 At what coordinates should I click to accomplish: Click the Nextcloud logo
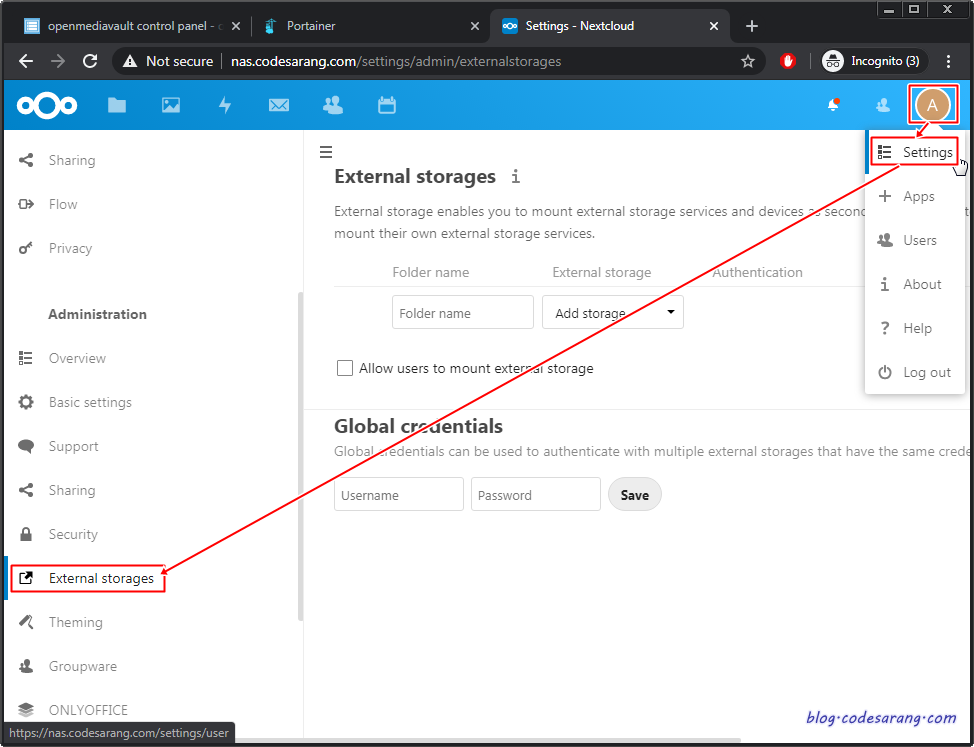pyautogui.click(x=47, y=106)
